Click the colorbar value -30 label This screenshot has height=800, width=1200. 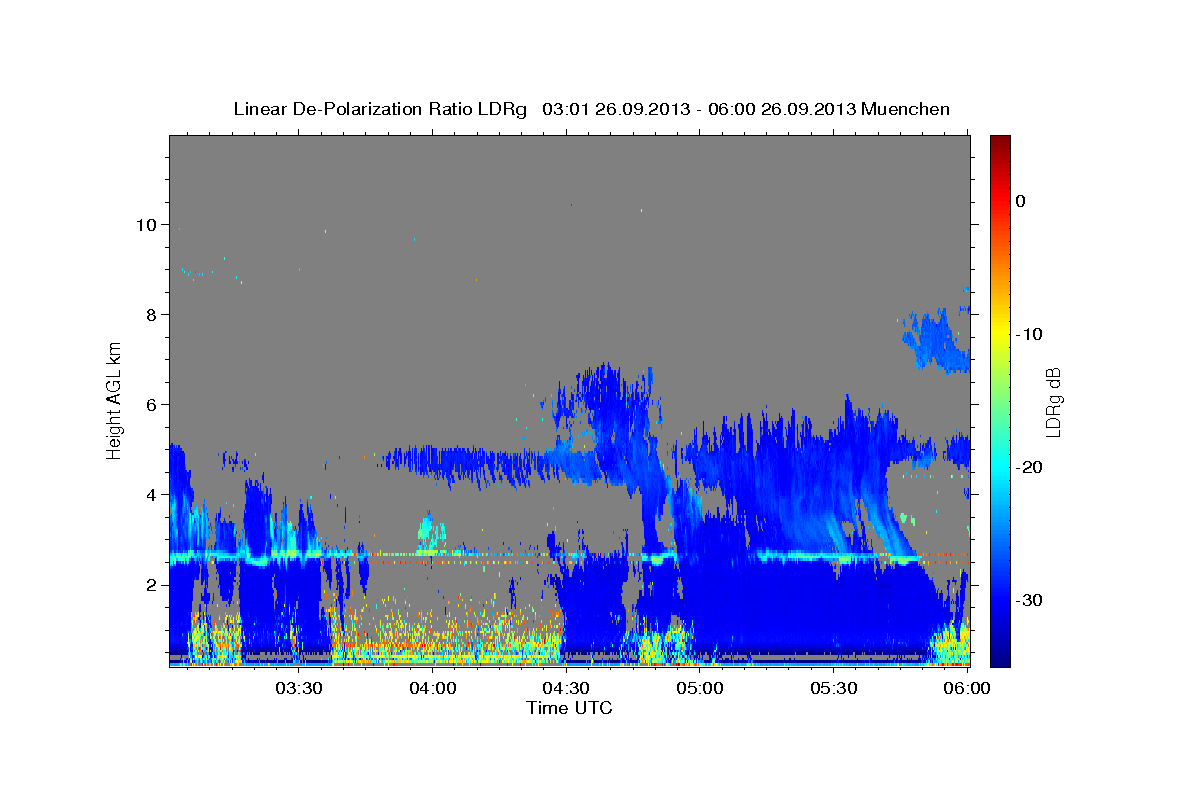tap(1028, 600)
